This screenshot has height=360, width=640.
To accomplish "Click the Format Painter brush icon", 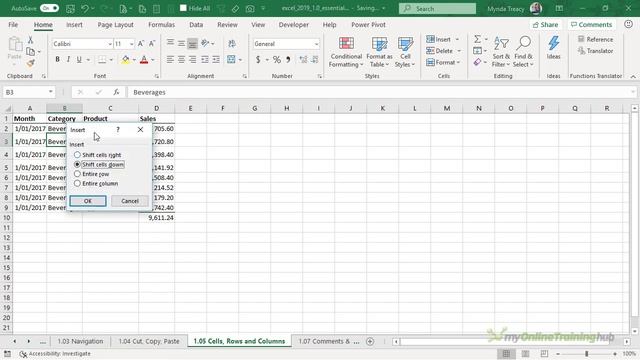I will click(x=30, y=63).
